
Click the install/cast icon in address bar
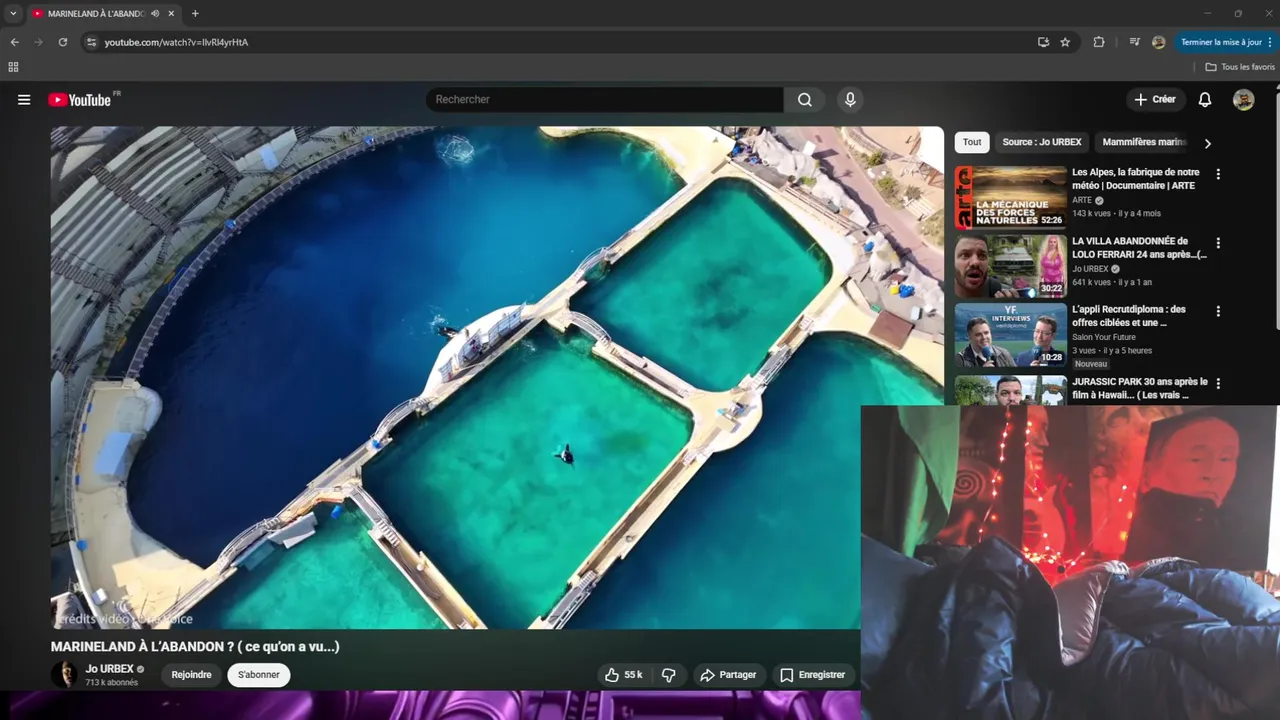pos(1043,42)
